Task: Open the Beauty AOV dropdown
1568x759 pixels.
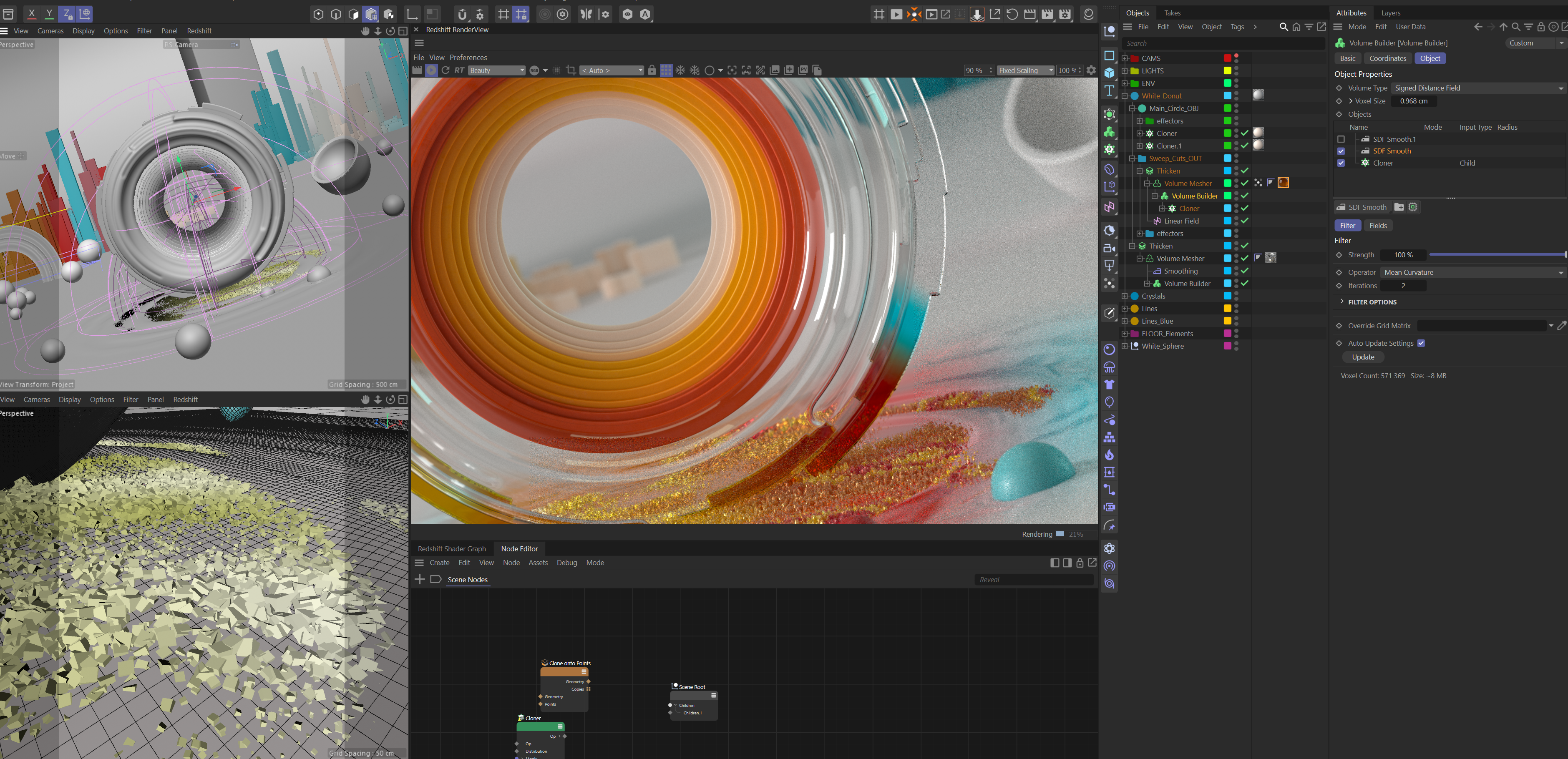Action: (x=496, y=70)
